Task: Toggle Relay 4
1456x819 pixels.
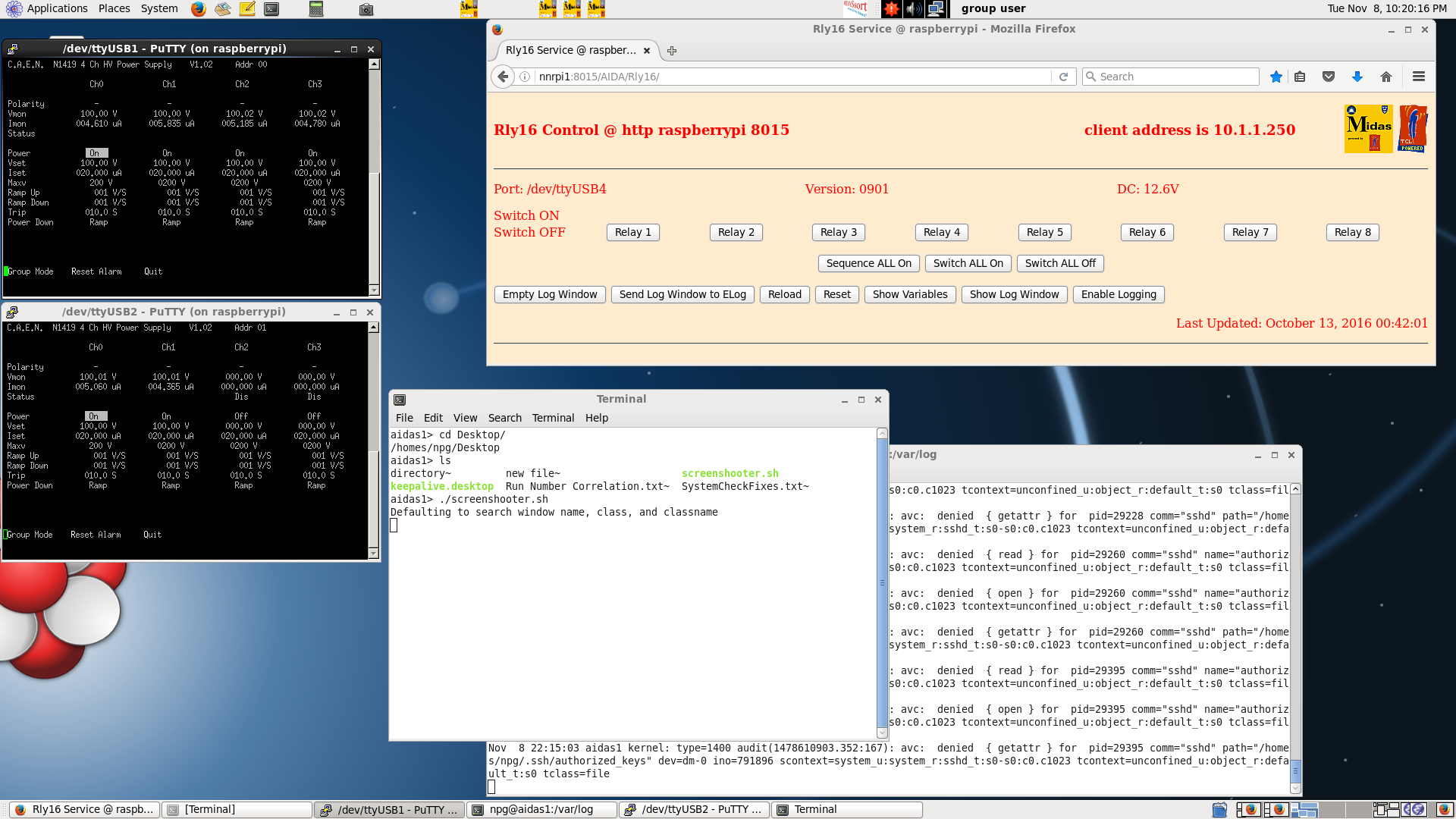Action: point(942,232)
